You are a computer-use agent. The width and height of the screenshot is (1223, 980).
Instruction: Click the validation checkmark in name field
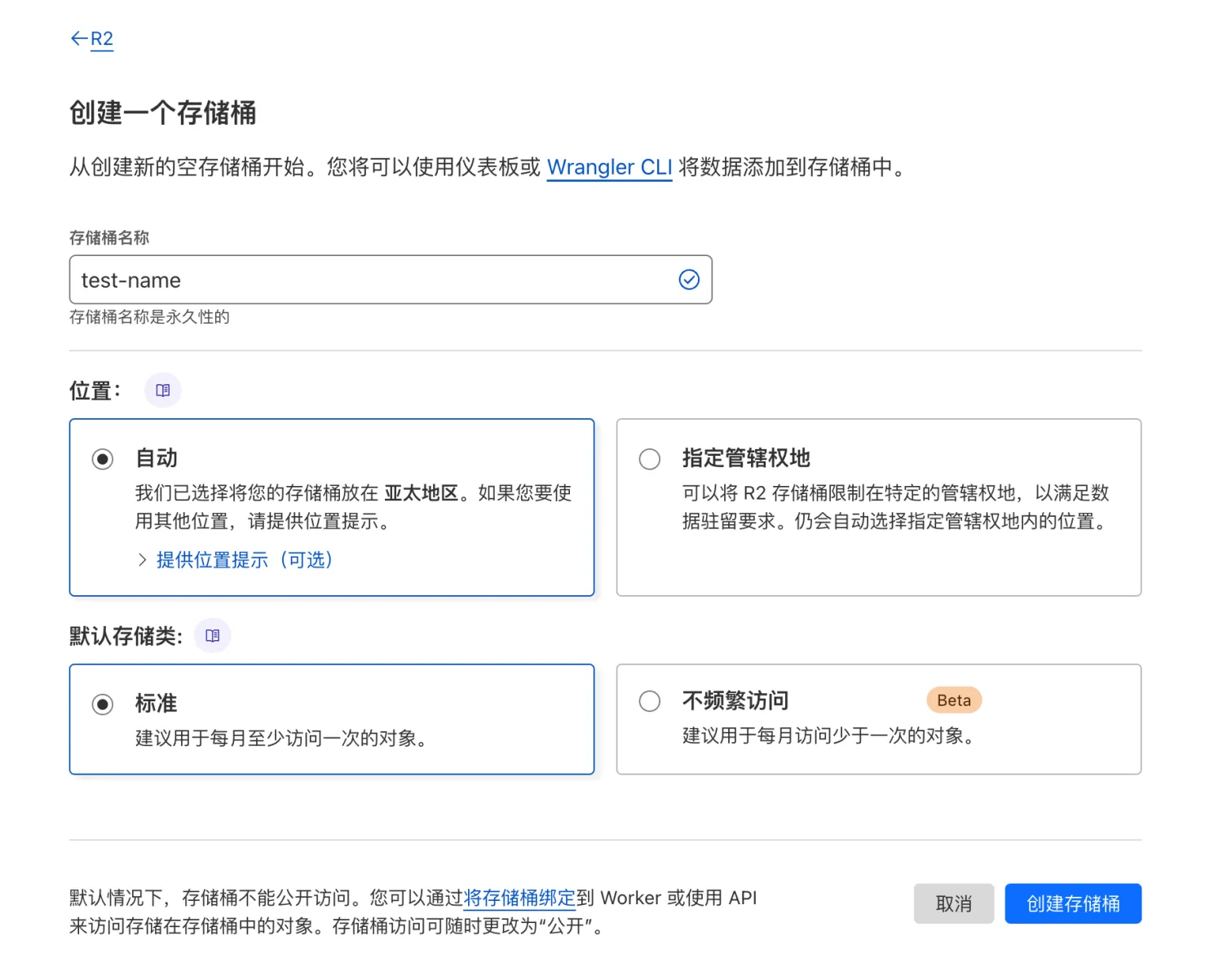click(689, 280)
